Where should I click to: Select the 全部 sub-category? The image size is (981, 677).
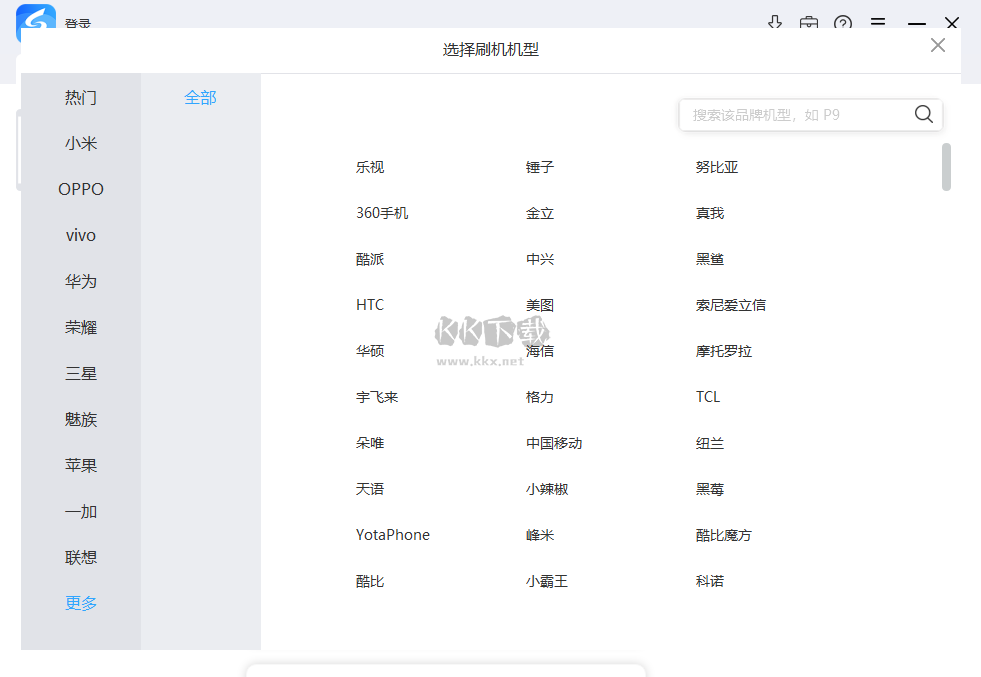200,98
